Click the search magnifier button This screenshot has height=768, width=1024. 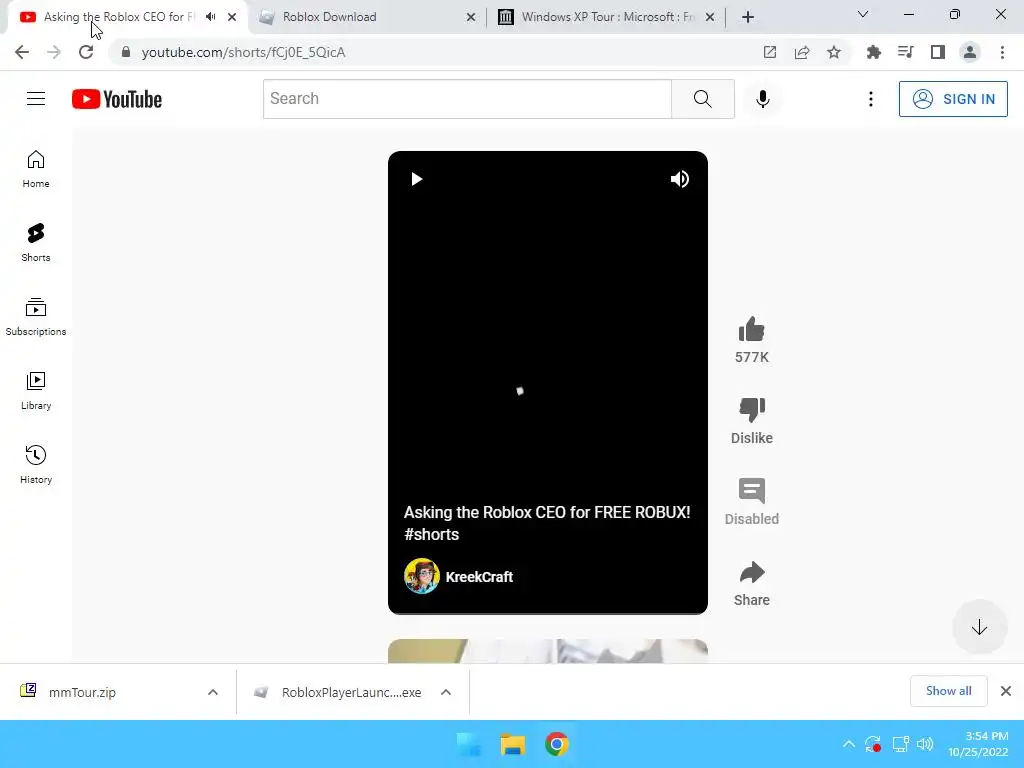pos(703,99)
